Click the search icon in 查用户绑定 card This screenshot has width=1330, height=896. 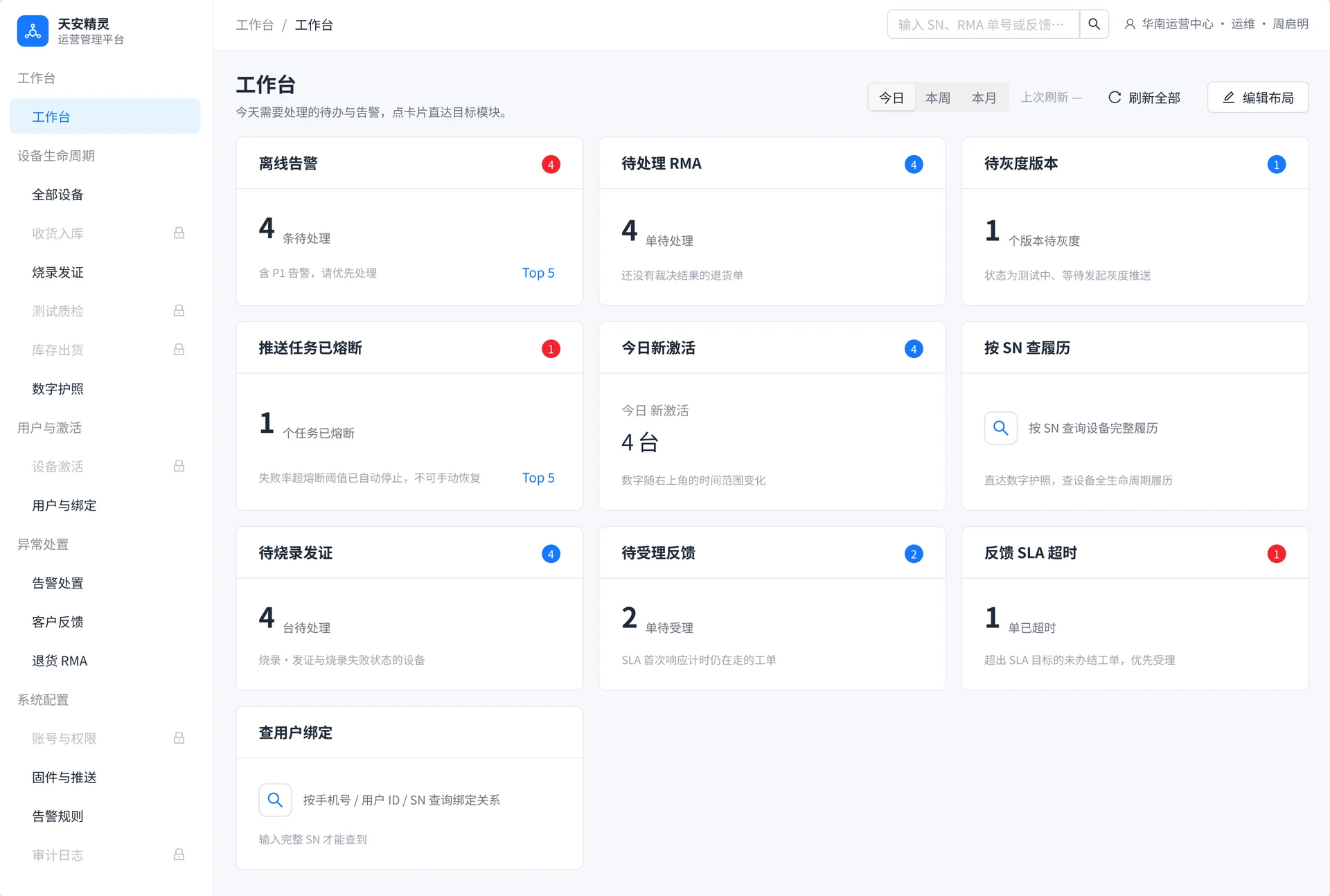275,800
